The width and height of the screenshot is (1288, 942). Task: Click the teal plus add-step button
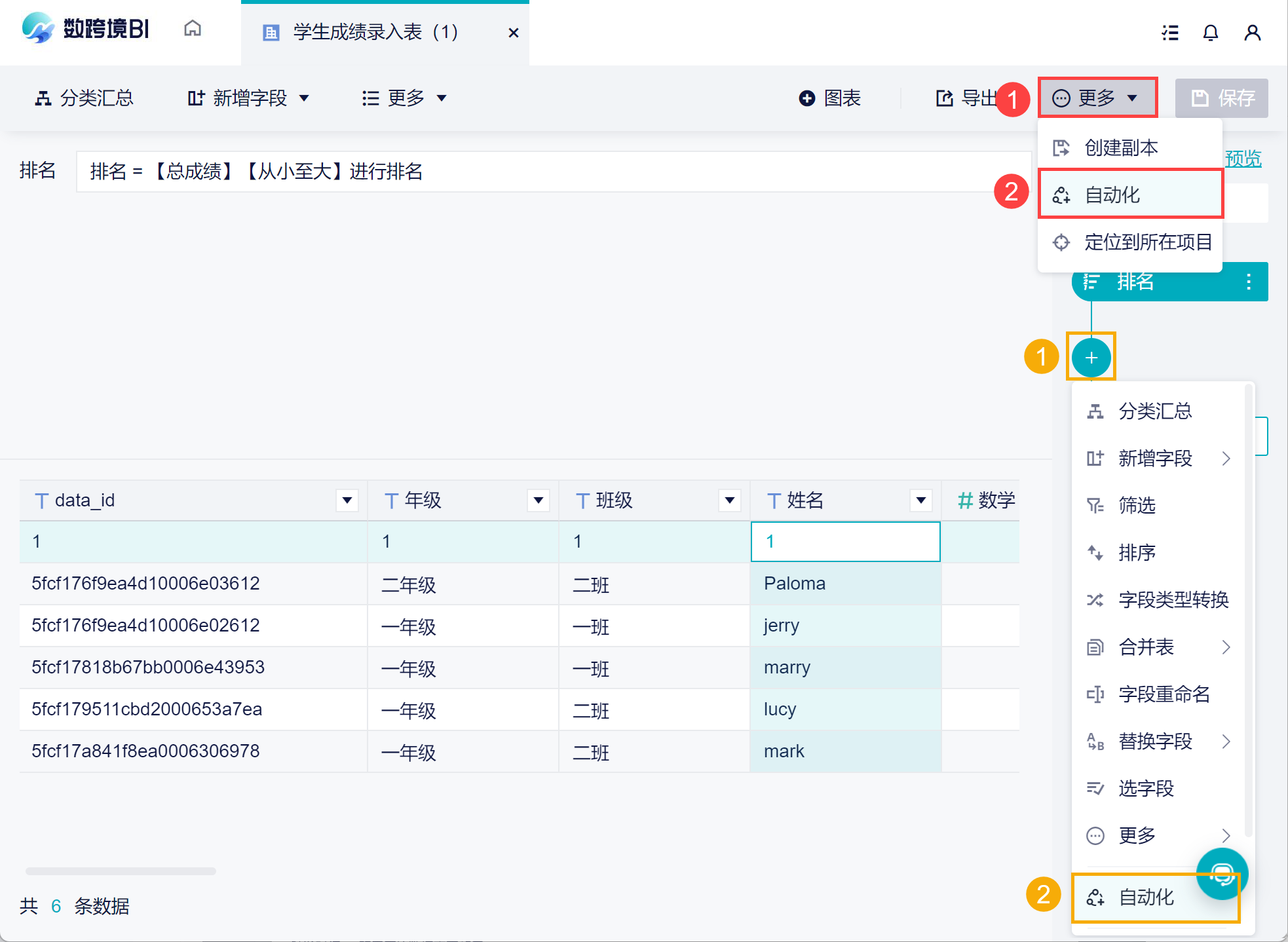pyautogui.click(x=1091, y=358)
